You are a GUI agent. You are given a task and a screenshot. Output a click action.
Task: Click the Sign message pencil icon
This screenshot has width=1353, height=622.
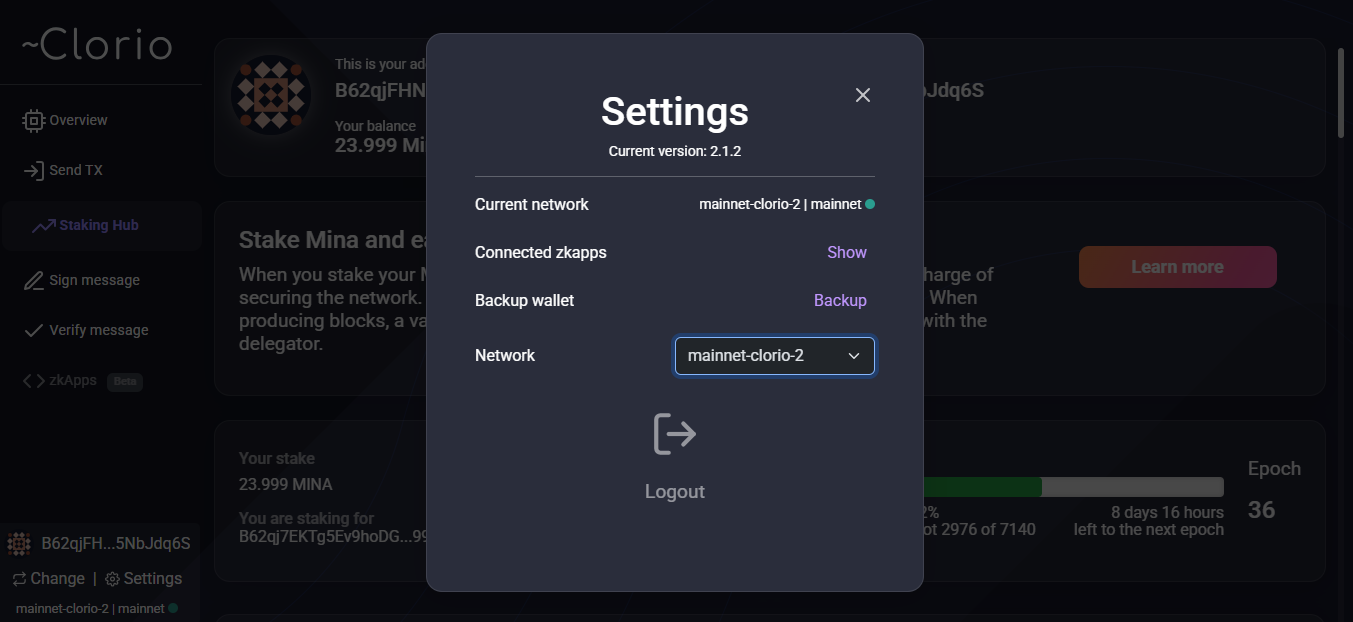click(x=33, y=281)
